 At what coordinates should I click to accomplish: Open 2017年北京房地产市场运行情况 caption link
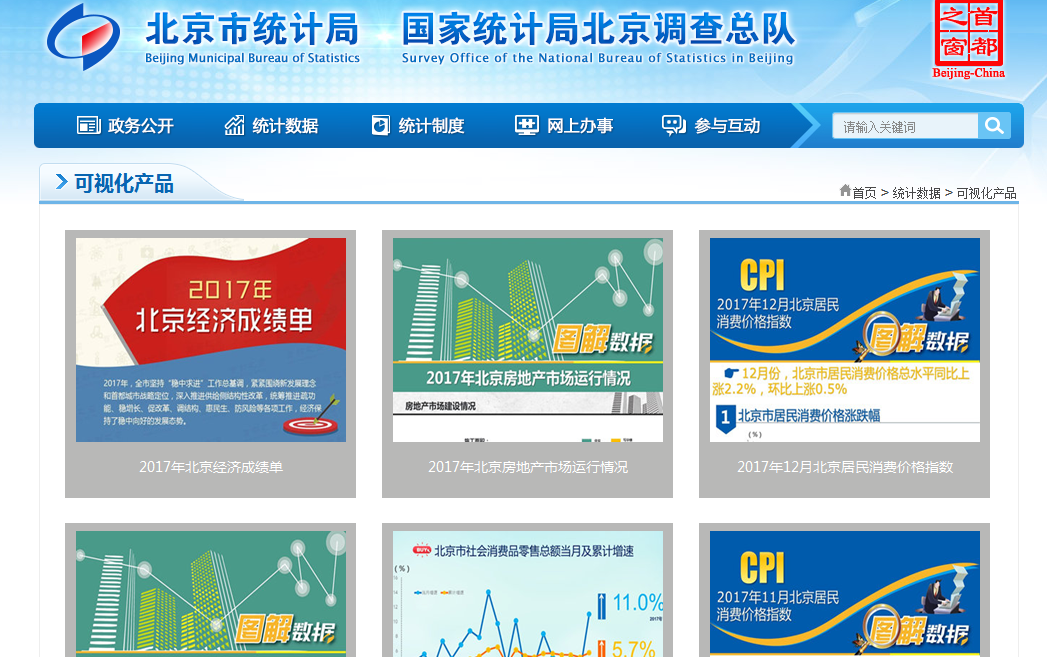(x=528, y=467)
